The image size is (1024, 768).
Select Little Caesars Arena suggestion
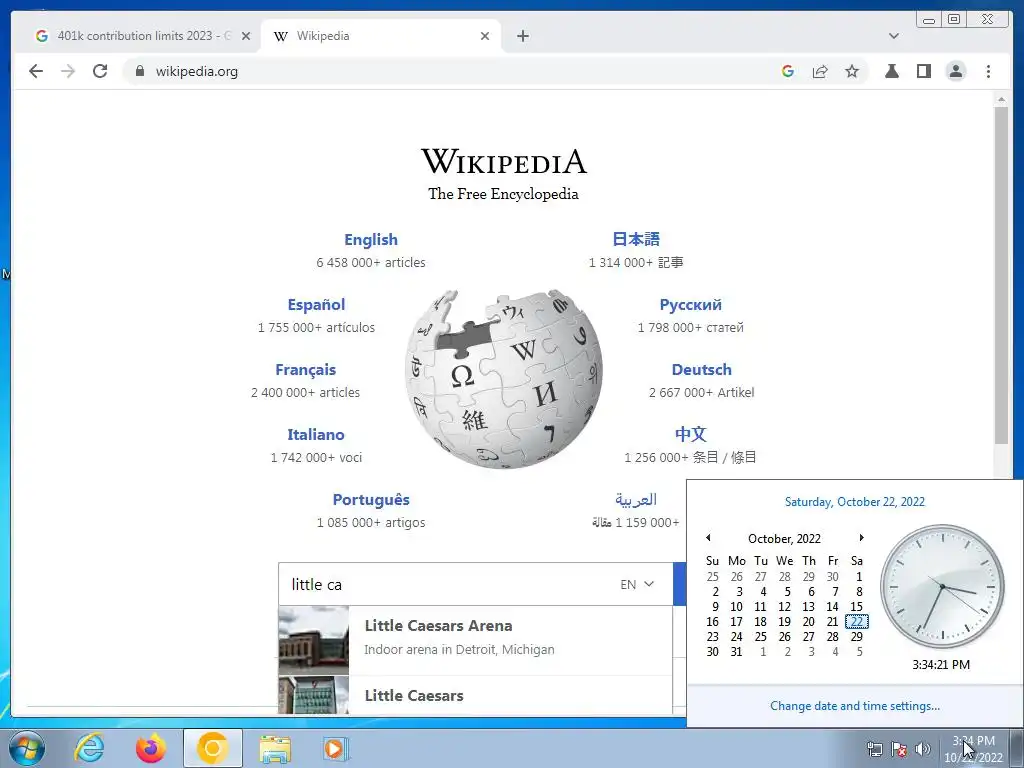tap(475, 640)
